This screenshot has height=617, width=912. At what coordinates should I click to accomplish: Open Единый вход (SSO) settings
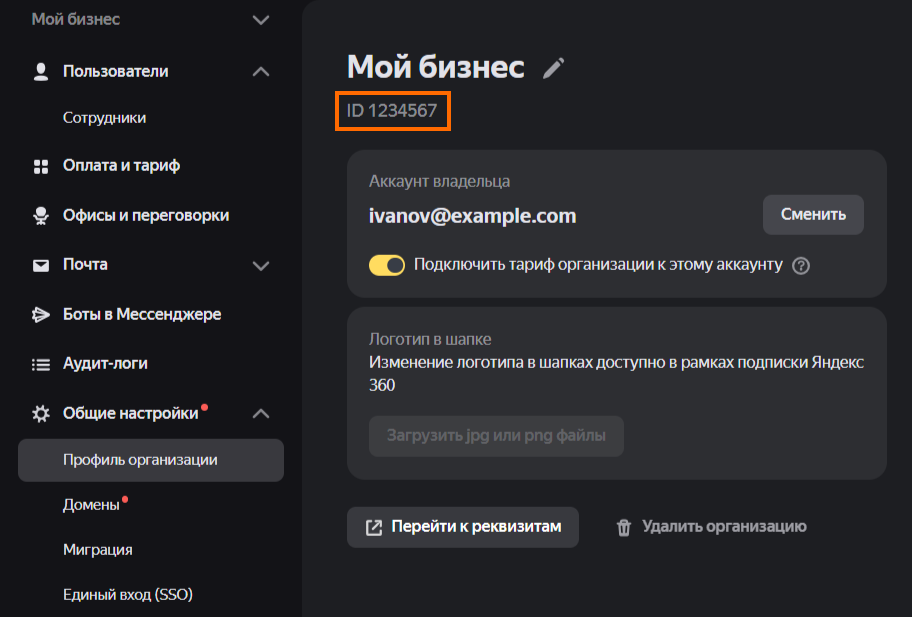click(x=127, y=594)
